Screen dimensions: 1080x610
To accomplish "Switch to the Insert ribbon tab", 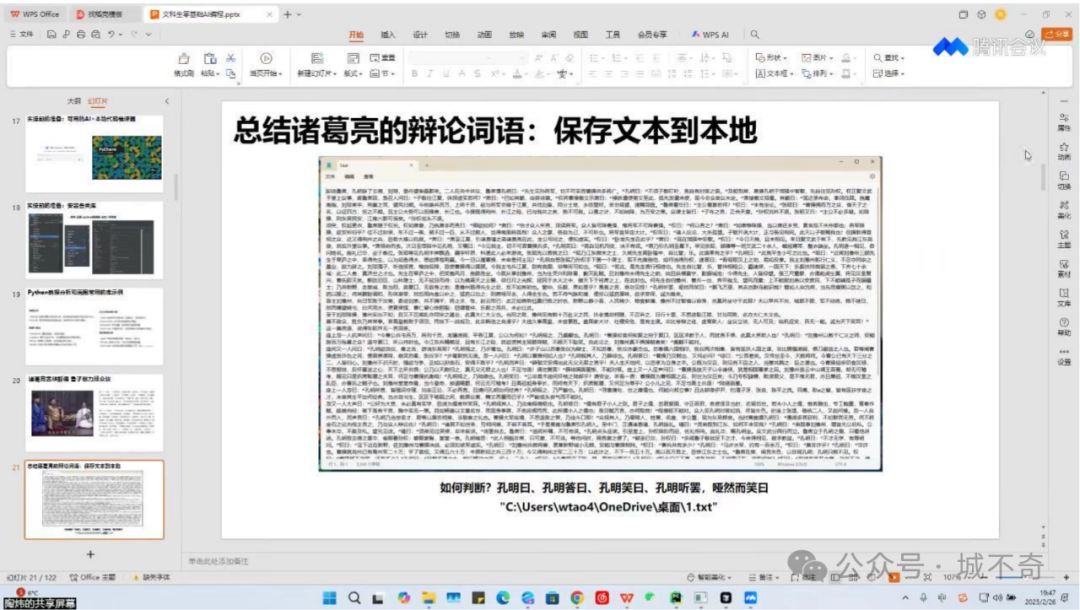I will [388, 34].
